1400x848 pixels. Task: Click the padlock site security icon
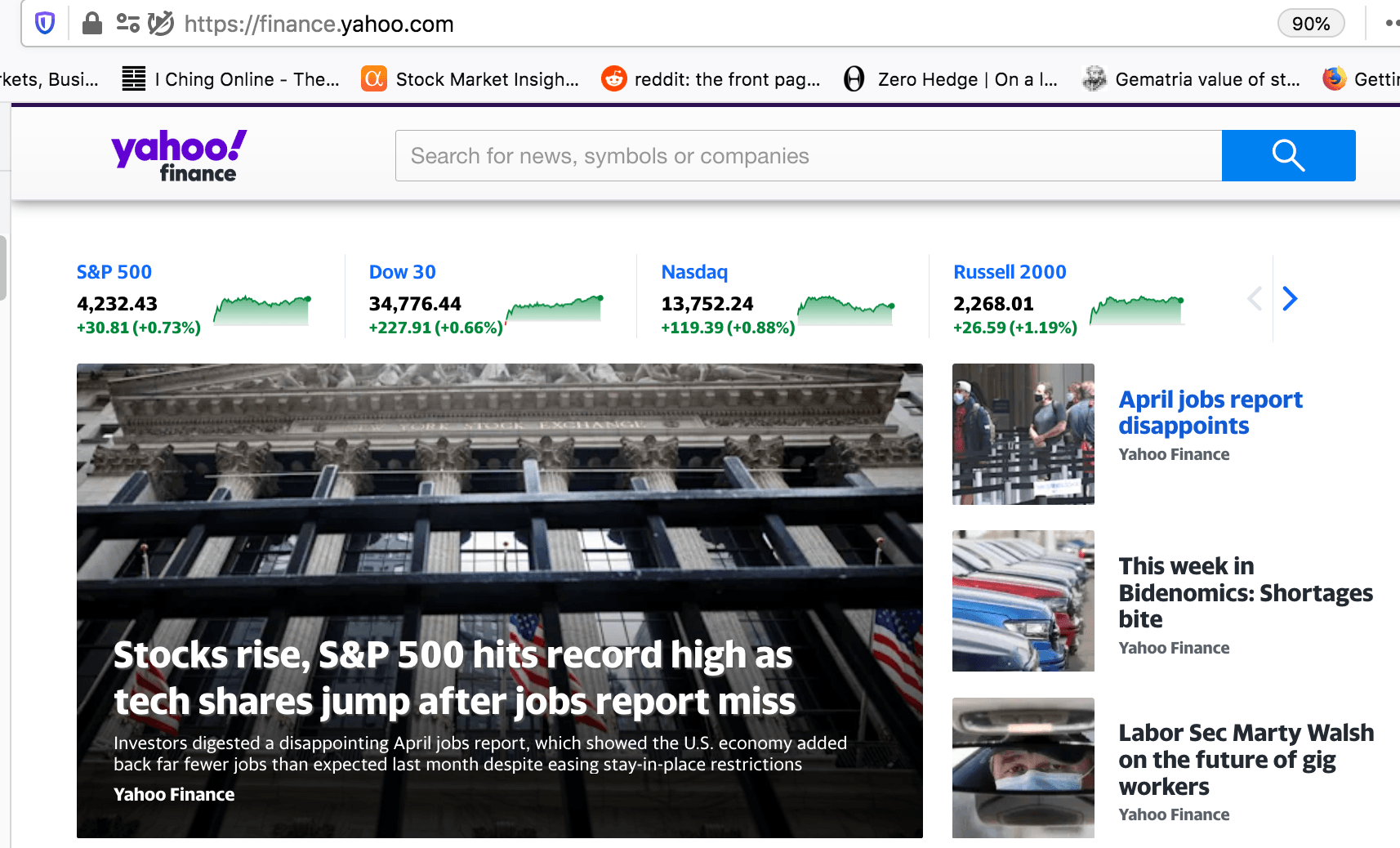click(92, 24)
